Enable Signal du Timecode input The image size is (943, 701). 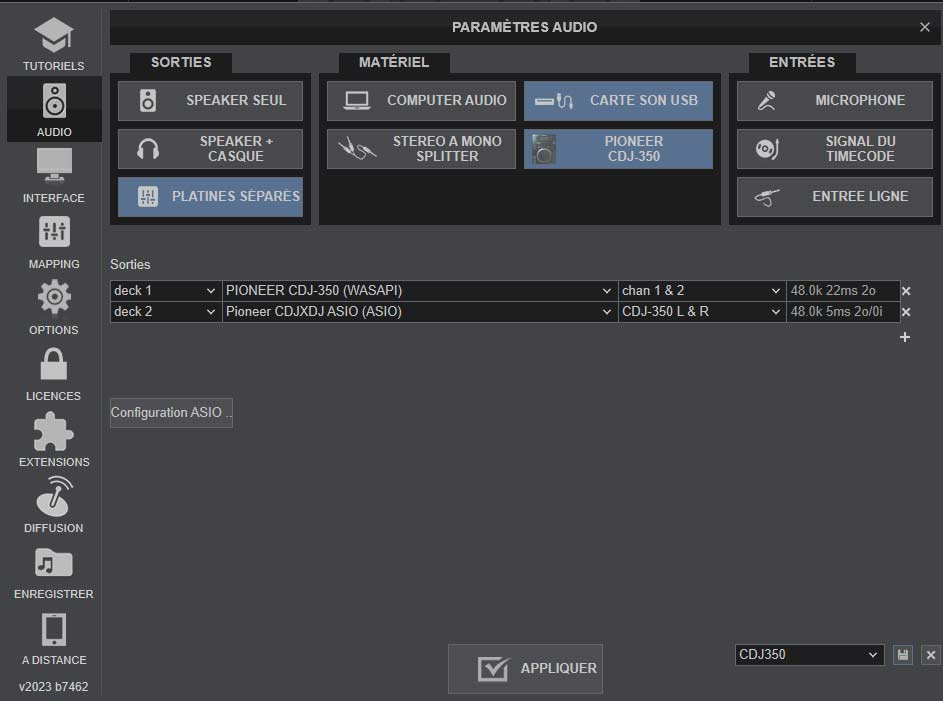point(835,148)
